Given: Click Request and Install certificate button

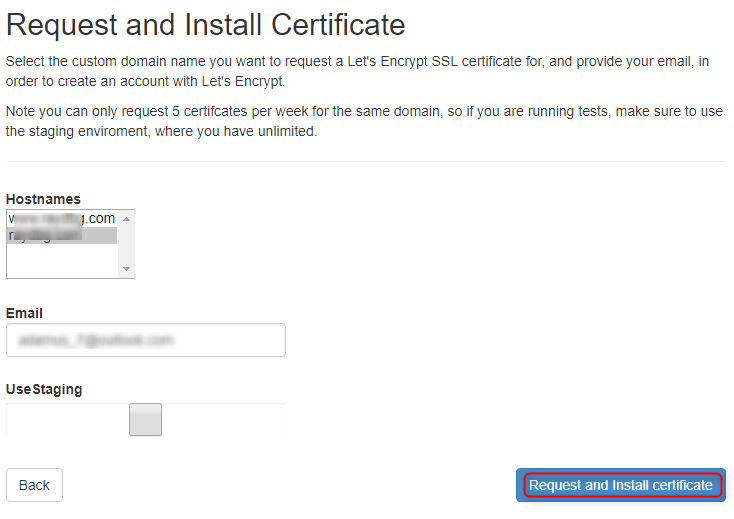Looking at the screenshot, I should pos(620,485).
